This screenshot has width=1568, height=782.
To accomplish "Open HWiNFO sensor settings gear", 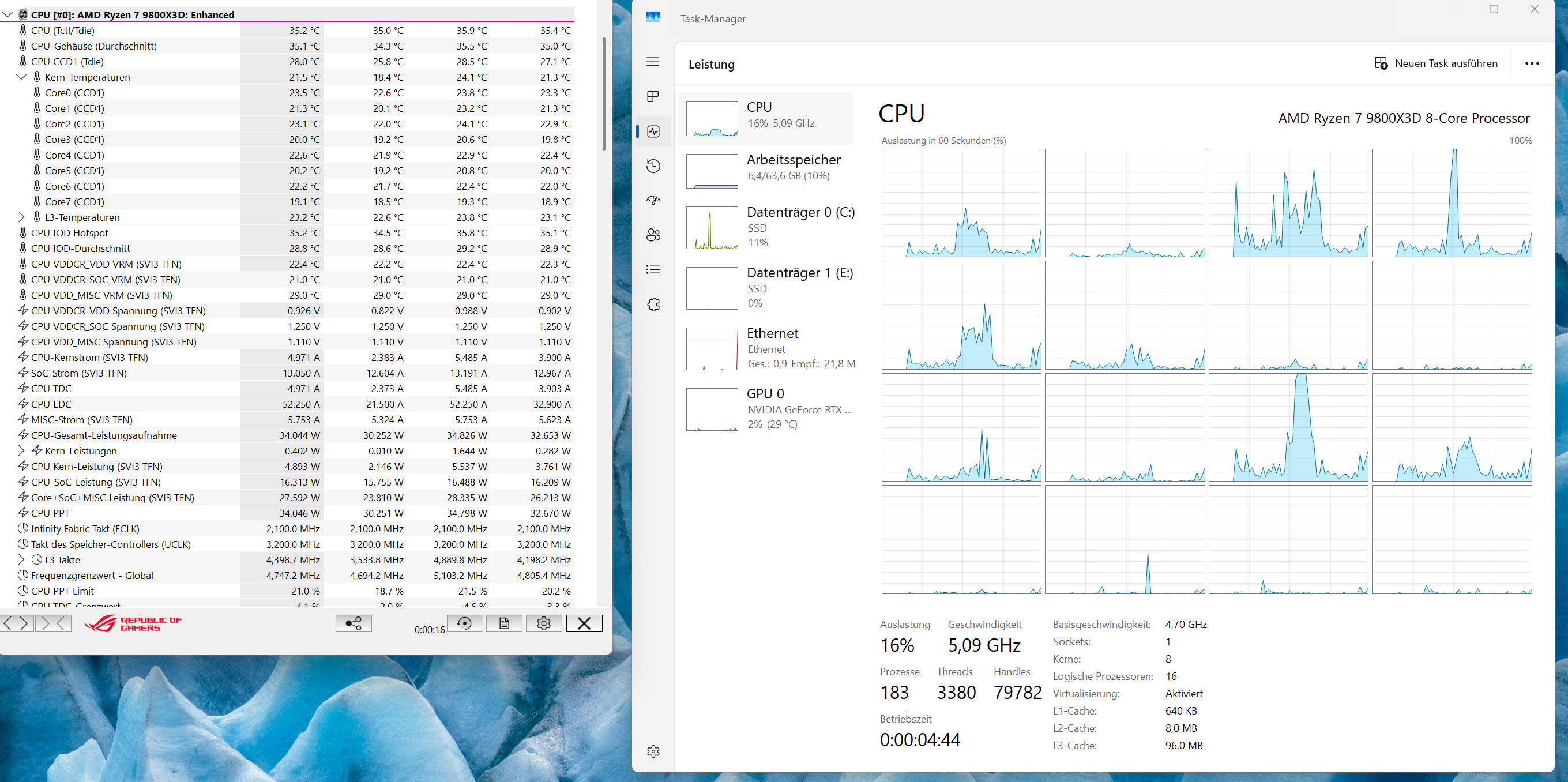I will [544, 623].
